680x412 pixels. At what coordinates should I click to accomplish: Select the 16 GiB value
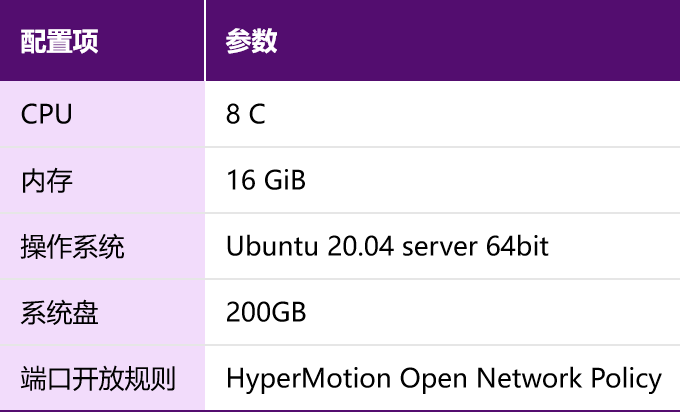click(266, 180)
